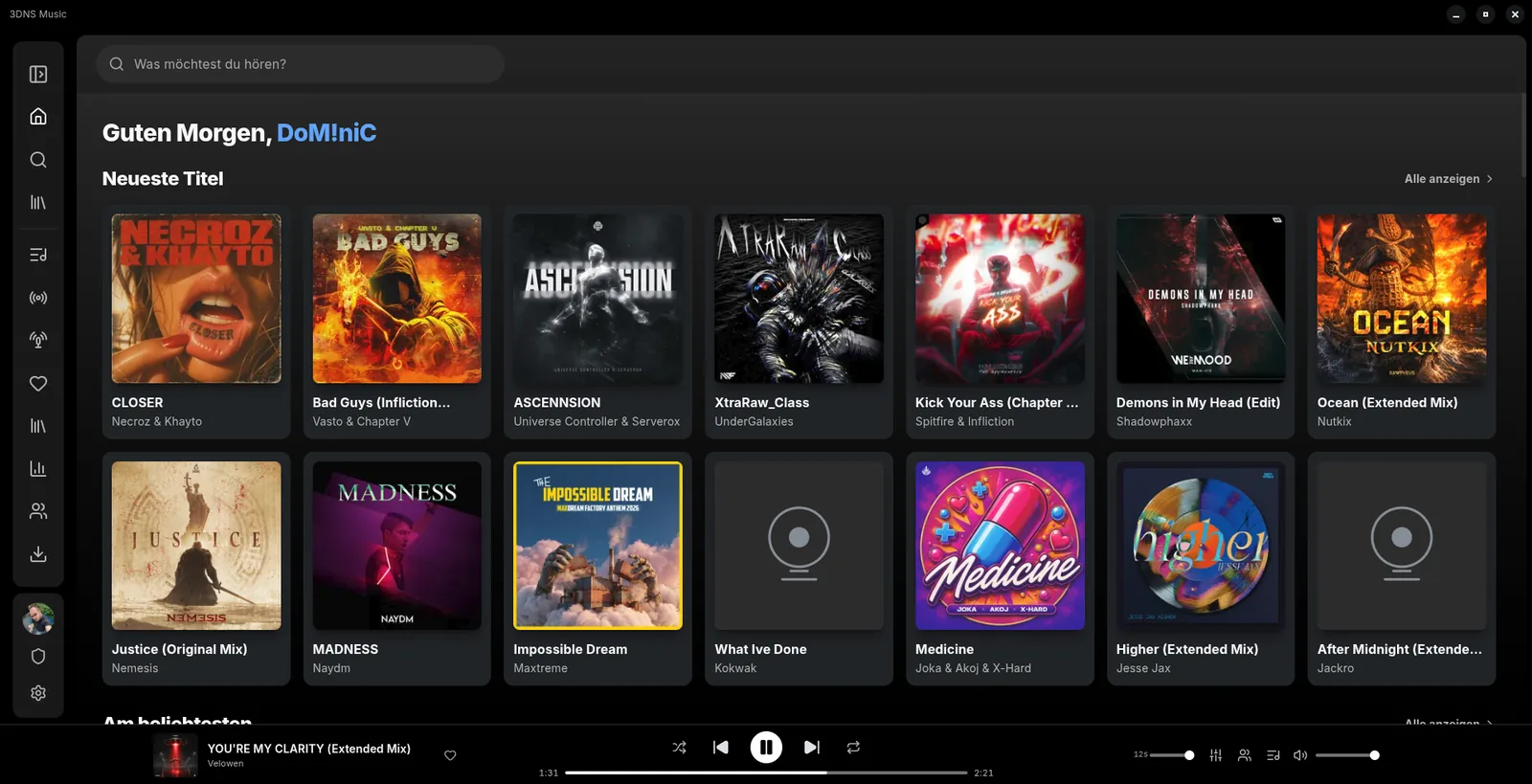Open the Medicine cover art
The image size is (1532, 784).
point(1000,546)
